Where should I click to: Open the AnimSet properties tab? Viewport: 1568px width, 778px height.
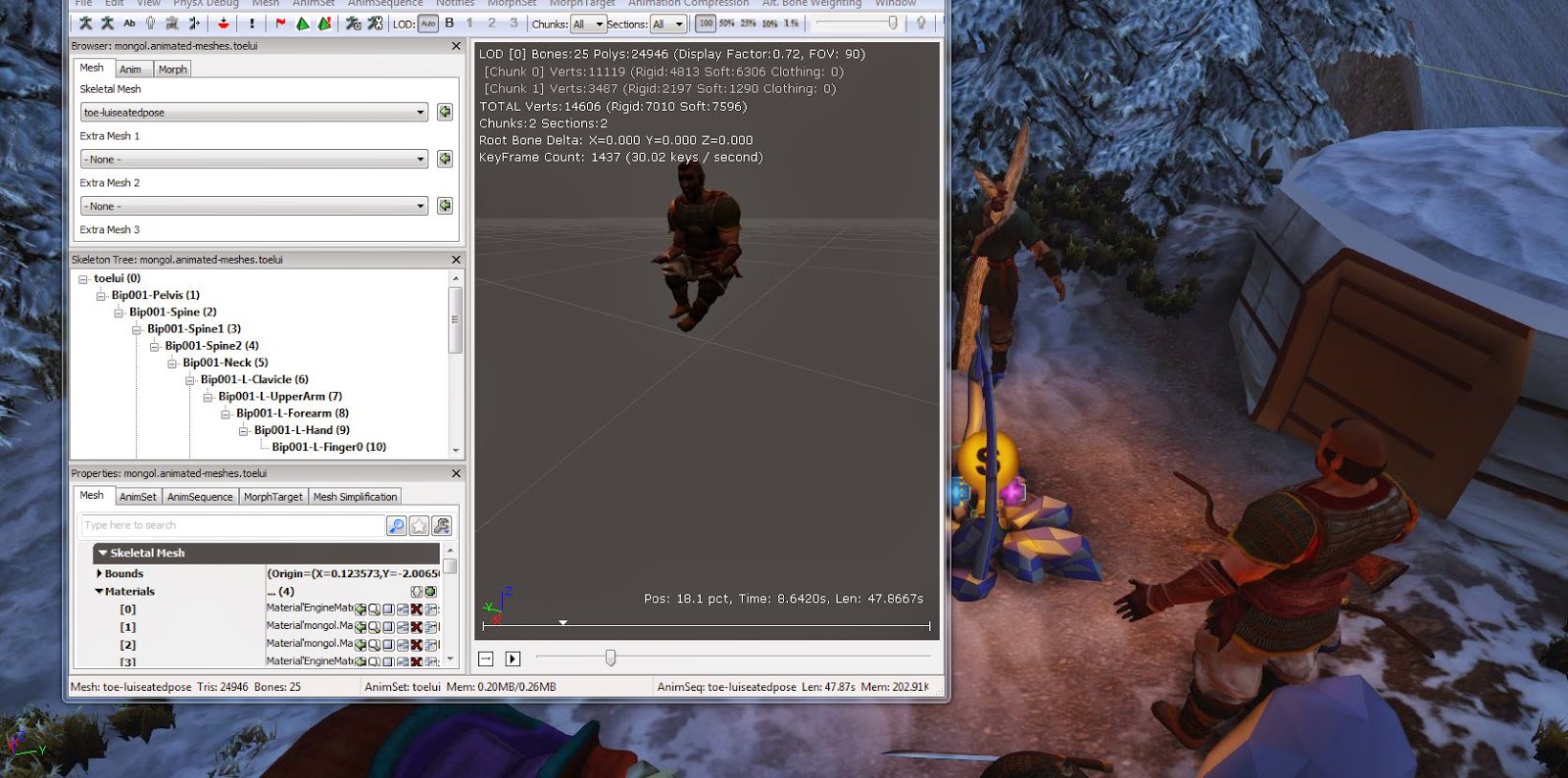click(138, 497)
